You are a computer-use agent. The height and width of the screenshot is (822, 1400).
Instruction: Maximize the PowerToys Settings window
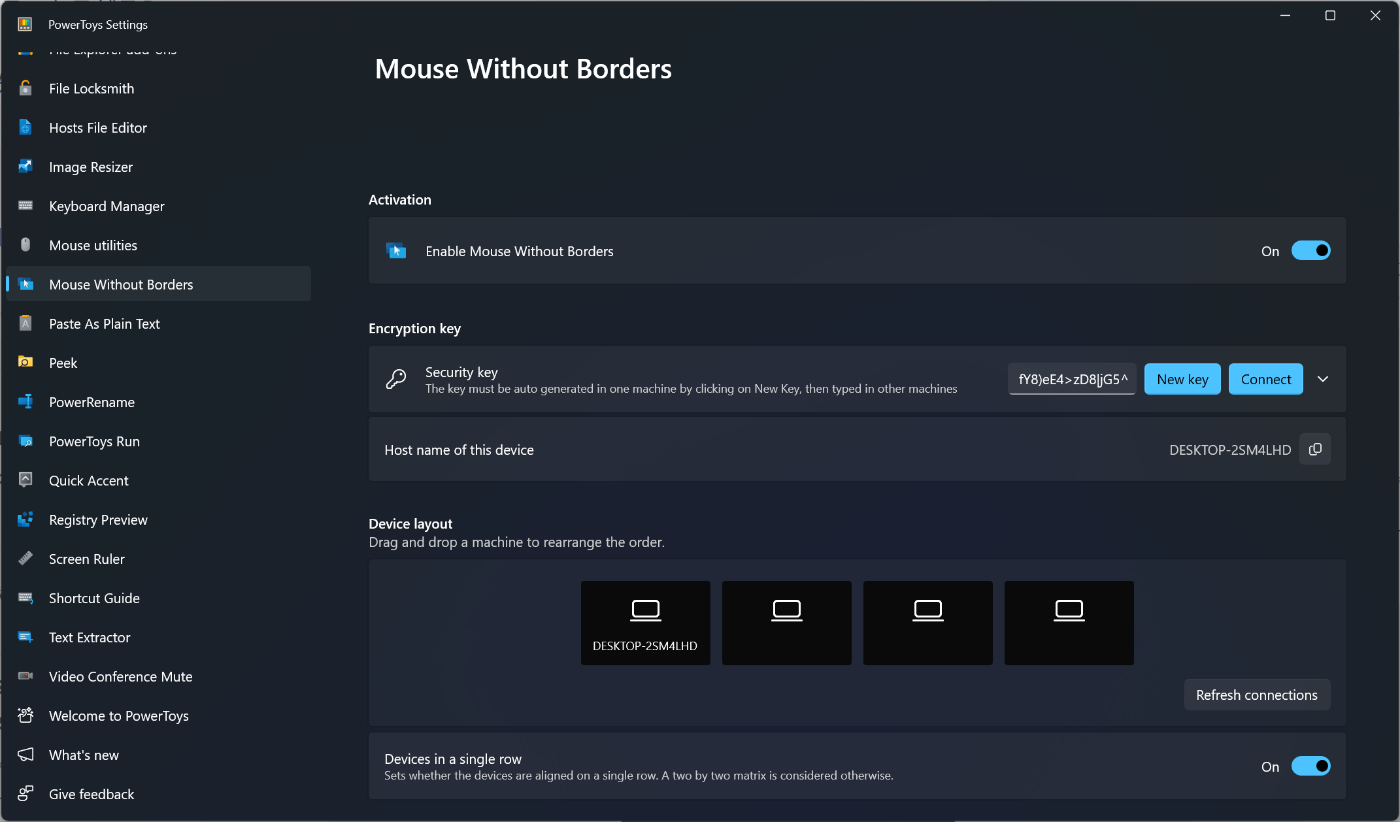coord(1330,15)
